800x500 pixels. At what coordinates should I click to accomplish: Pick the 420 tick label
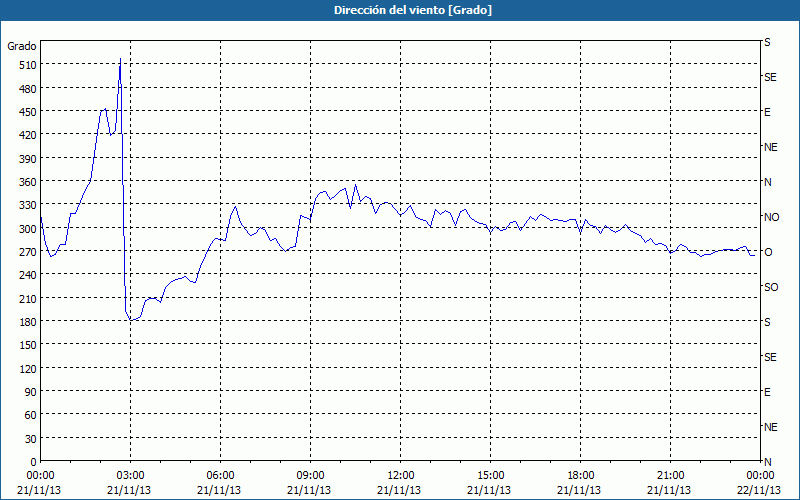28,135
